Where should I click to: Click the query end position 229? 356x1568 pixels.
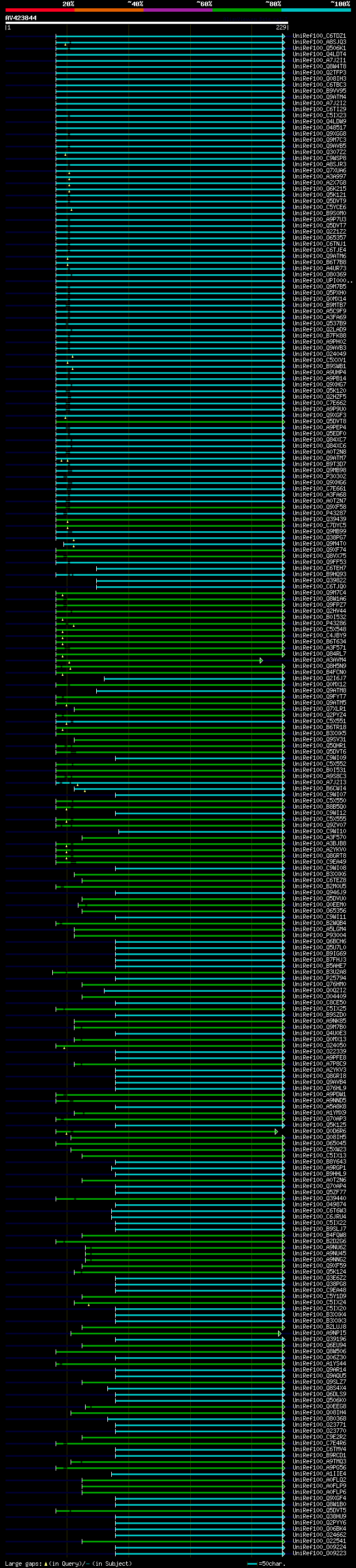[x=280, y=27]
